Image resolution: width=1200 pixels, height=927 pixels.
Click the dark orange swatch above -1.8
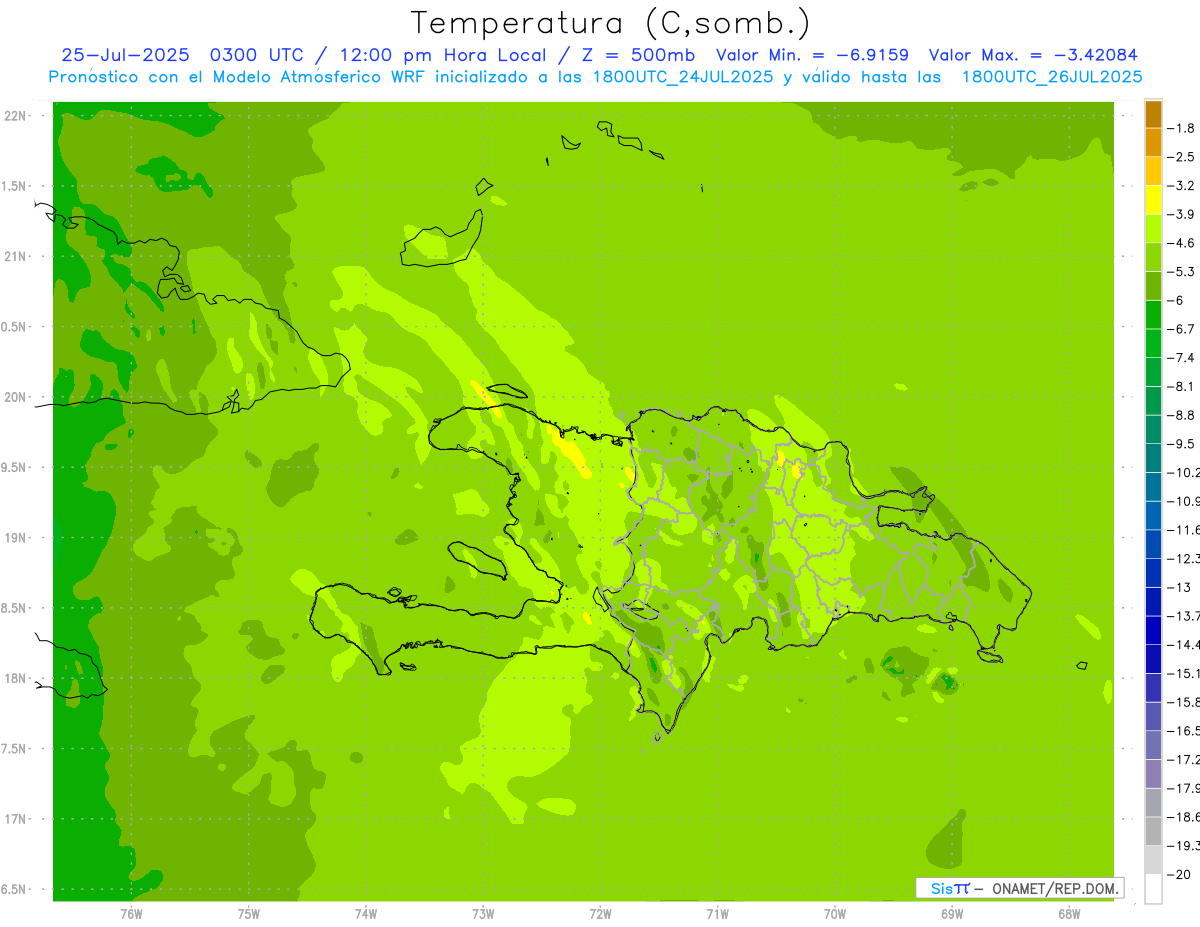pyautogui.click(x=1153, y=114)
